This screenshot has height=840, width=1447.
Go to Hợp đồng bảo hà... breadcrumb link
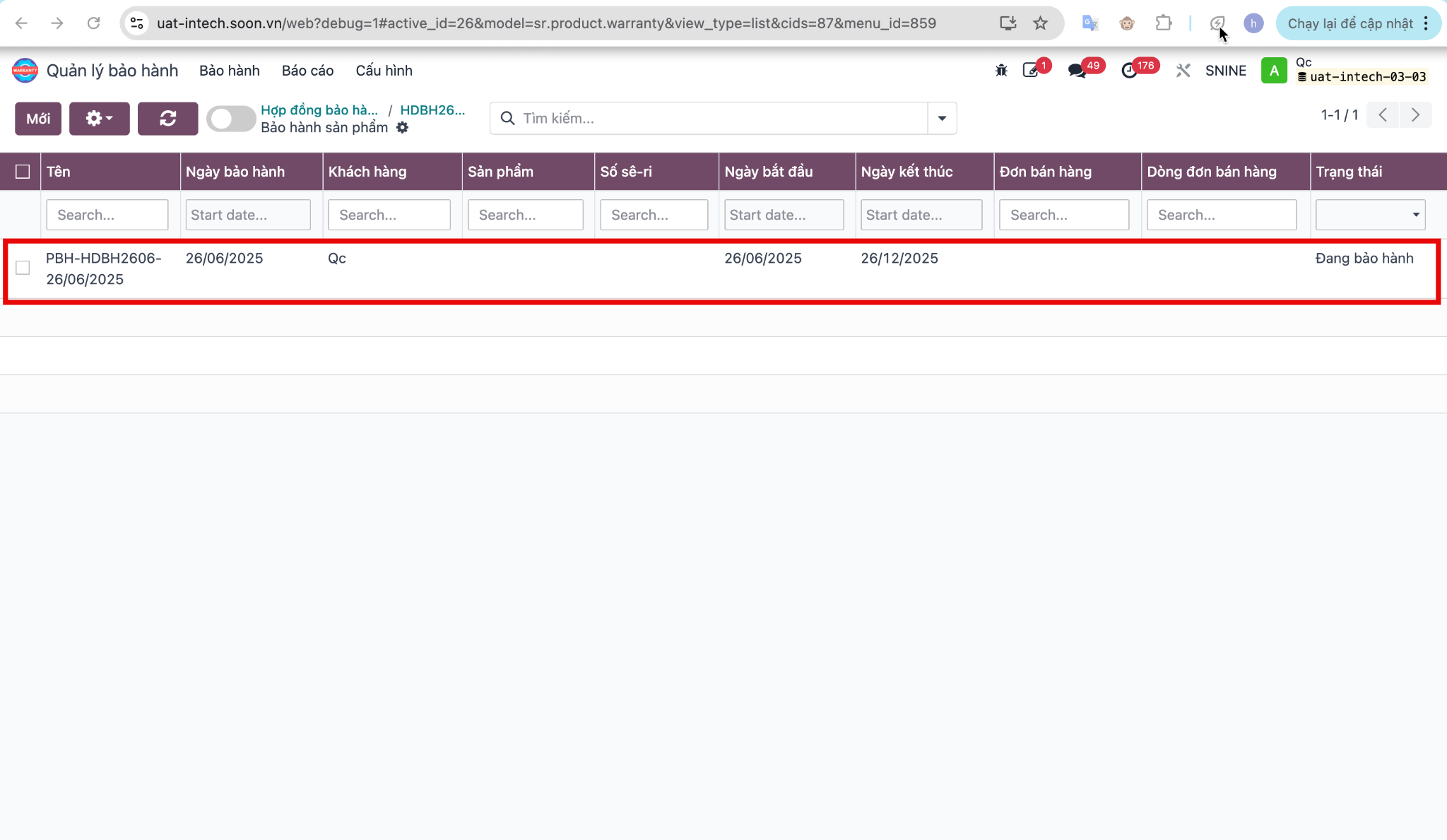coord(319,110)
